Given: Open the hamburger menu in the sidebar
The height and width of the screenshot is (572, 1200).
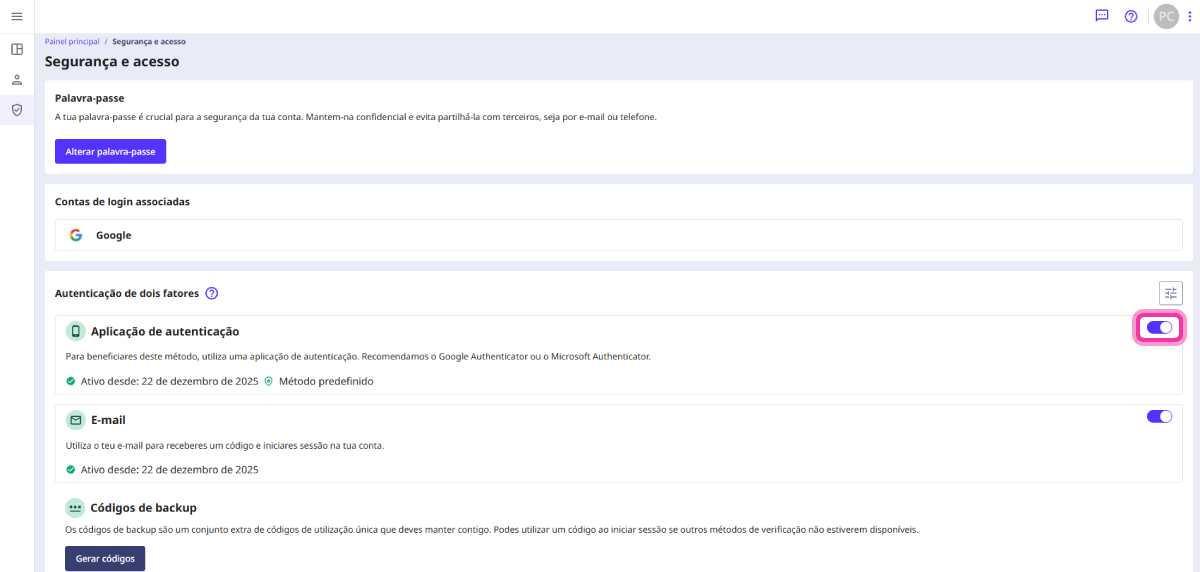Looking at the screenshot, I should coord(17,17).
